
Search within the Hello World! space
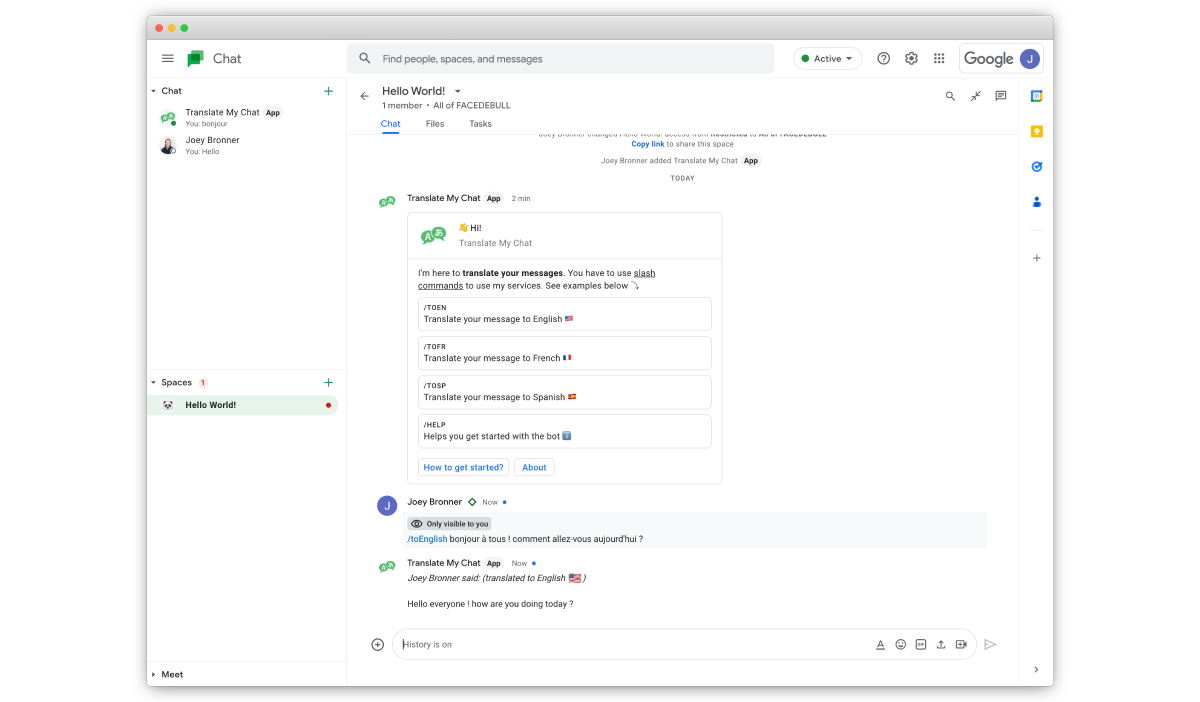click(x=950, y=97)
